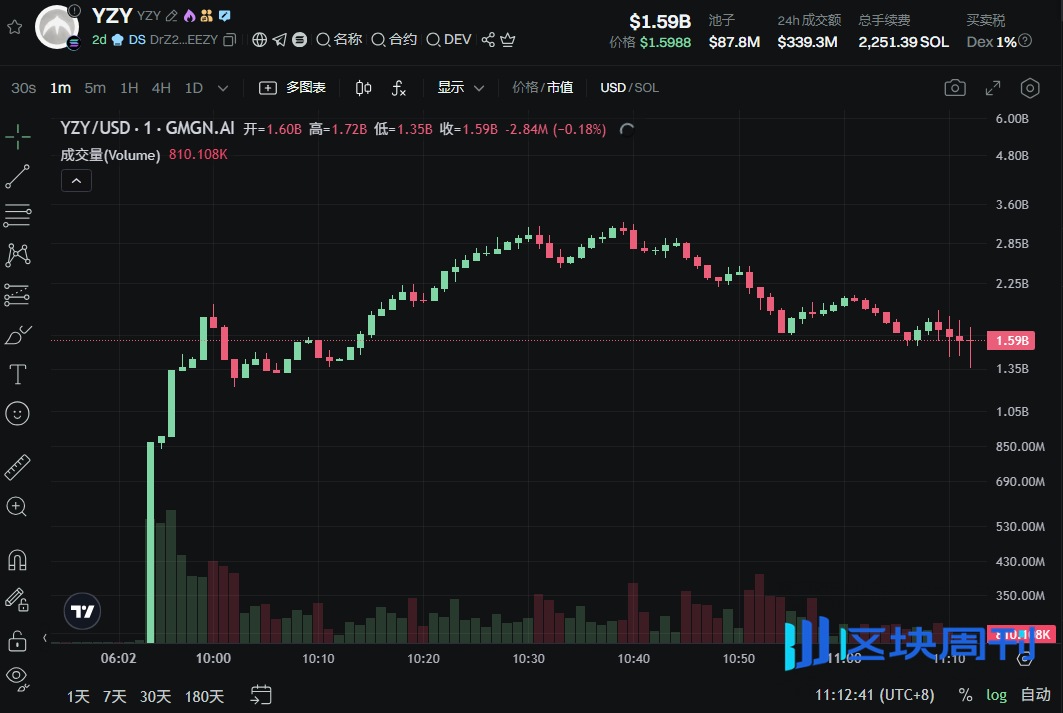Set chart range to 30天
1063x713 pixels.
pos(155,696)
